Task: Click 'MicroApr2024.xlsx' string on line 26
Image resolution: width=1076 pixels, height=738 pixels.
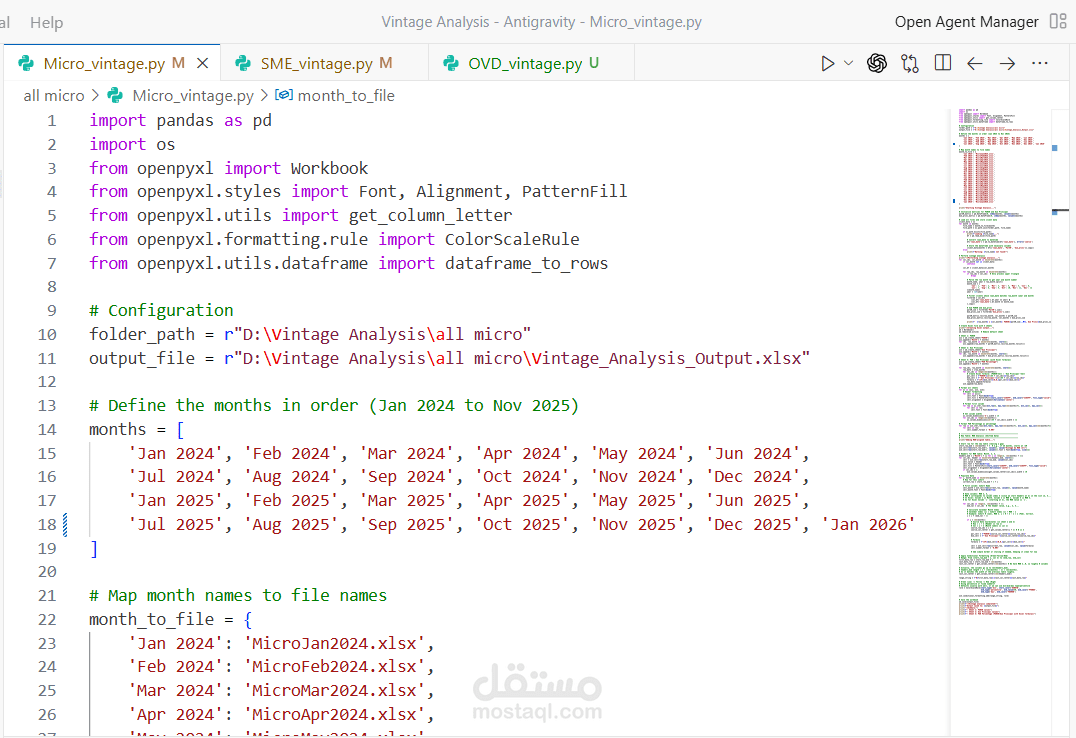Action: 334,715
